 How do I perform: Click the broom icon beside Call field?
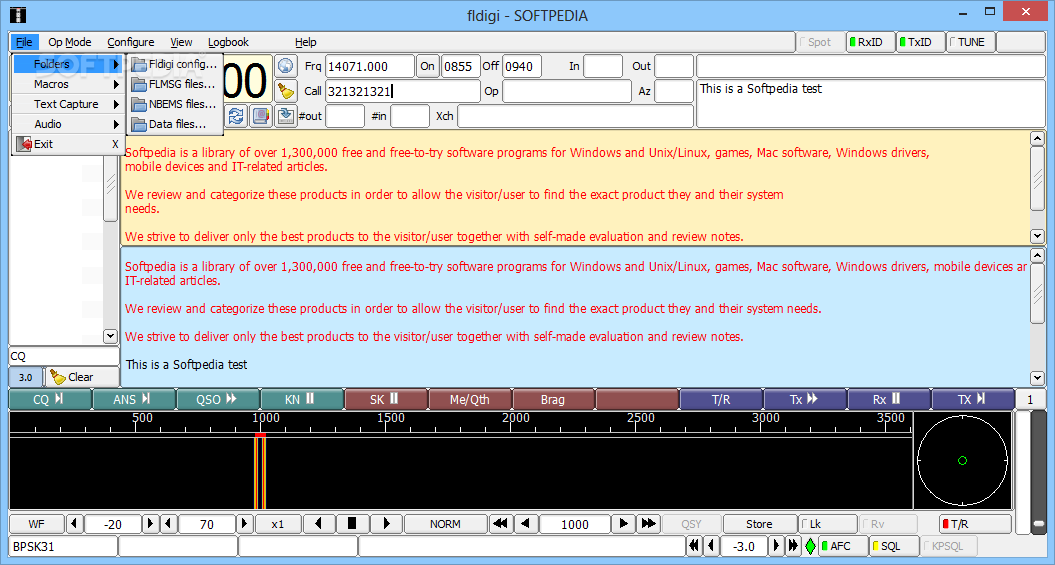[x=287, y=91]
